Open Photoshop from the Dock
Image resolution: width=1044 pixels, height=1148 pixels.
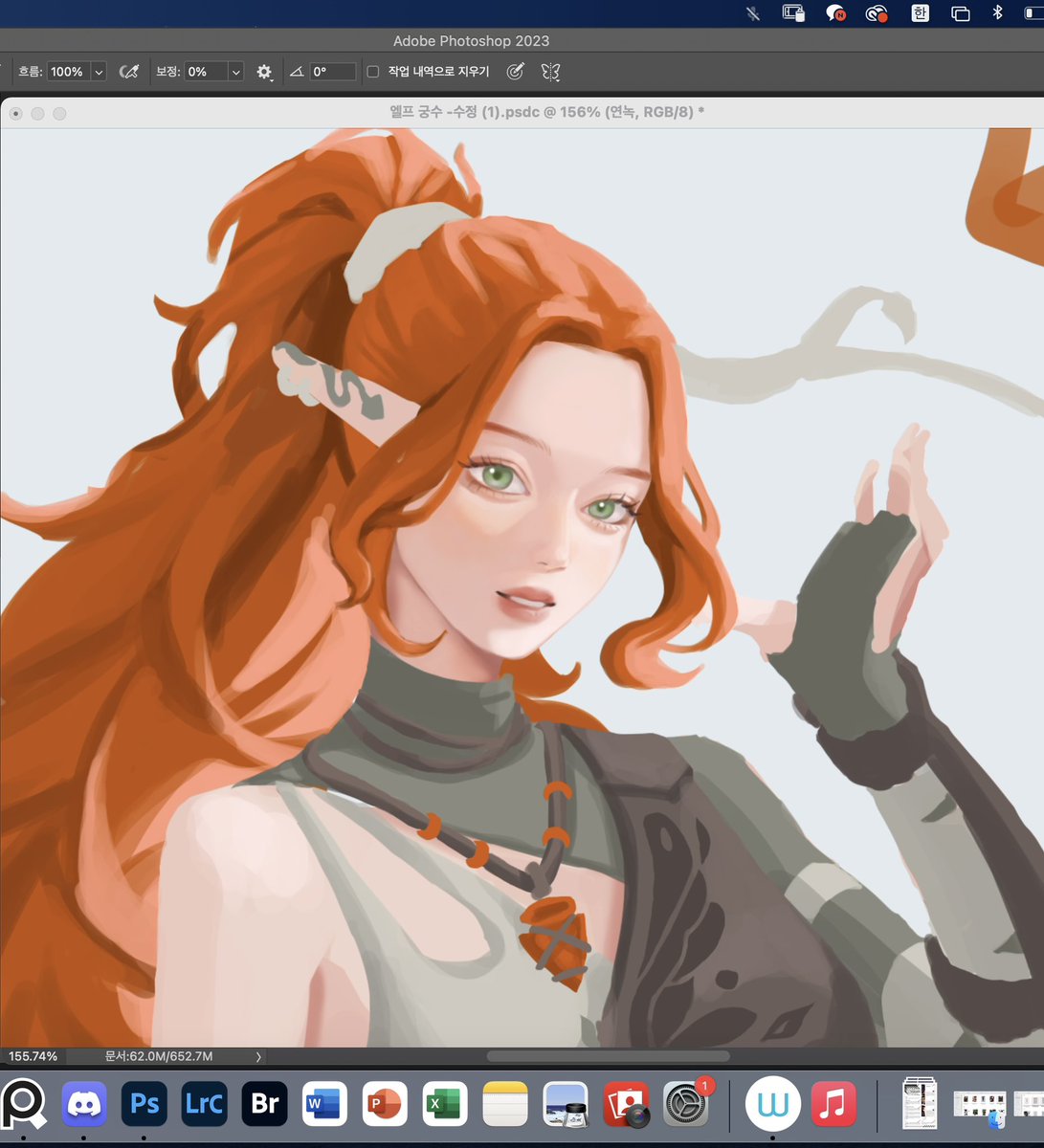pos(144,1103)
